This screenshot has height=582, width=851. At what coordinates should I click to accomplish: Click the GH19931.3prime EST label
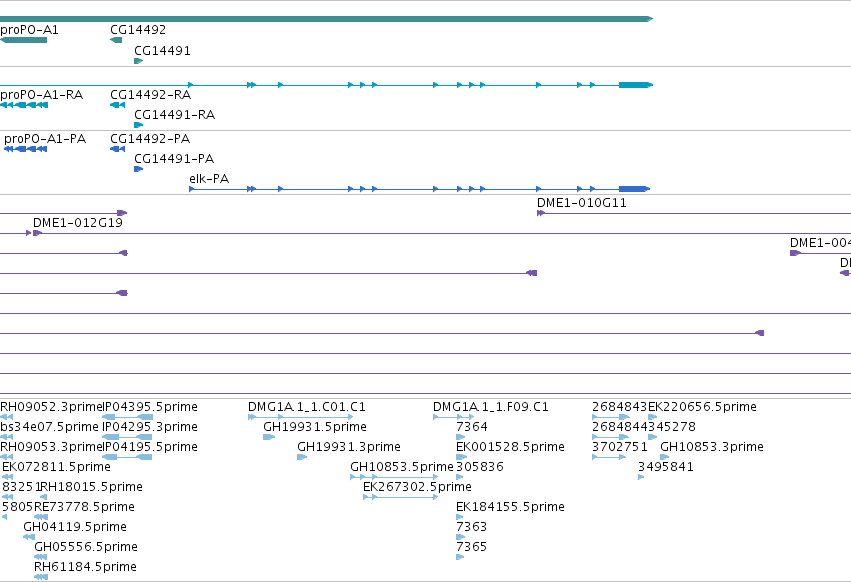tap(348, 447)
